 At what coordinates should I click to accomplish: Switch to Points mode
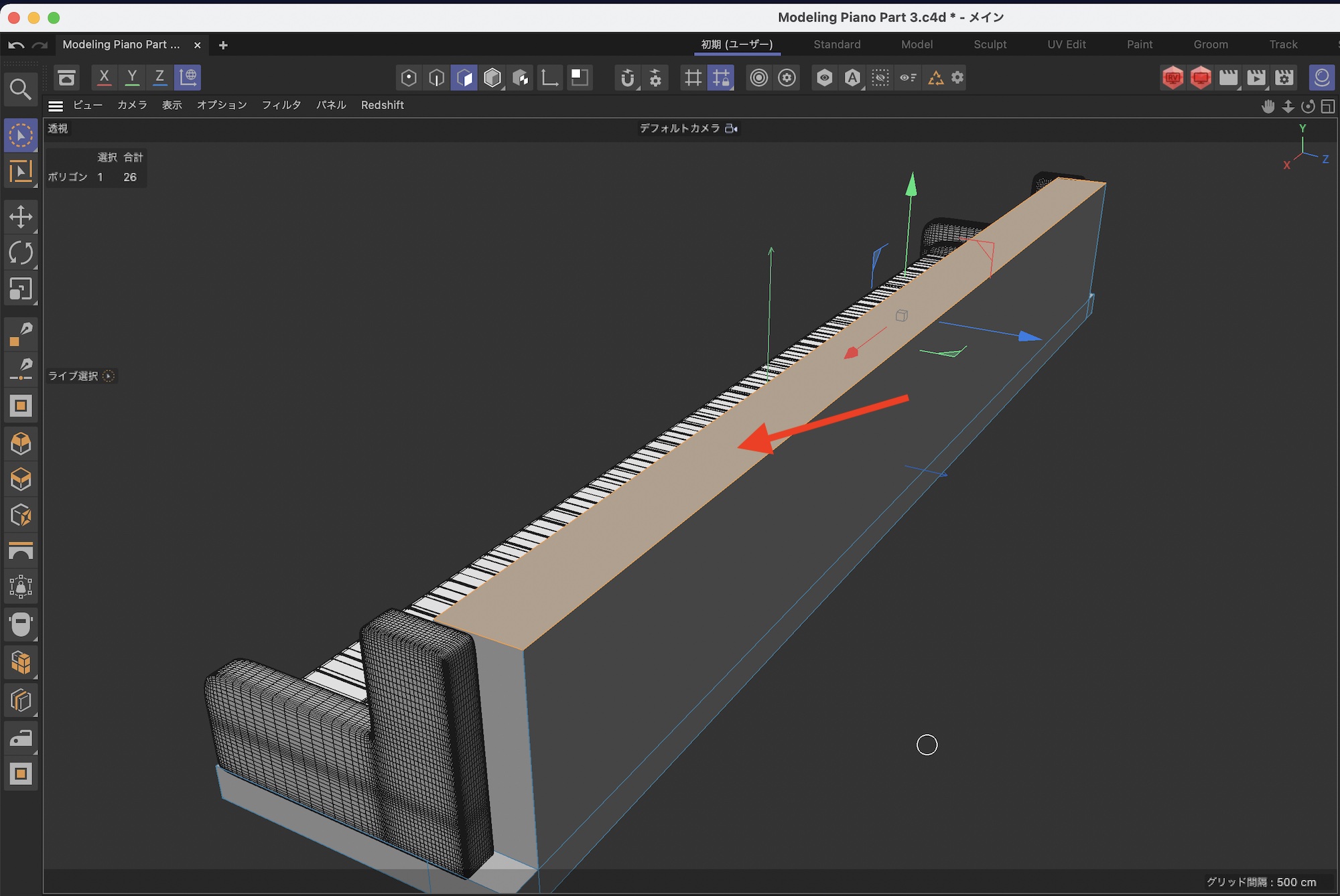pyautogui.click(x=408, y=78)
